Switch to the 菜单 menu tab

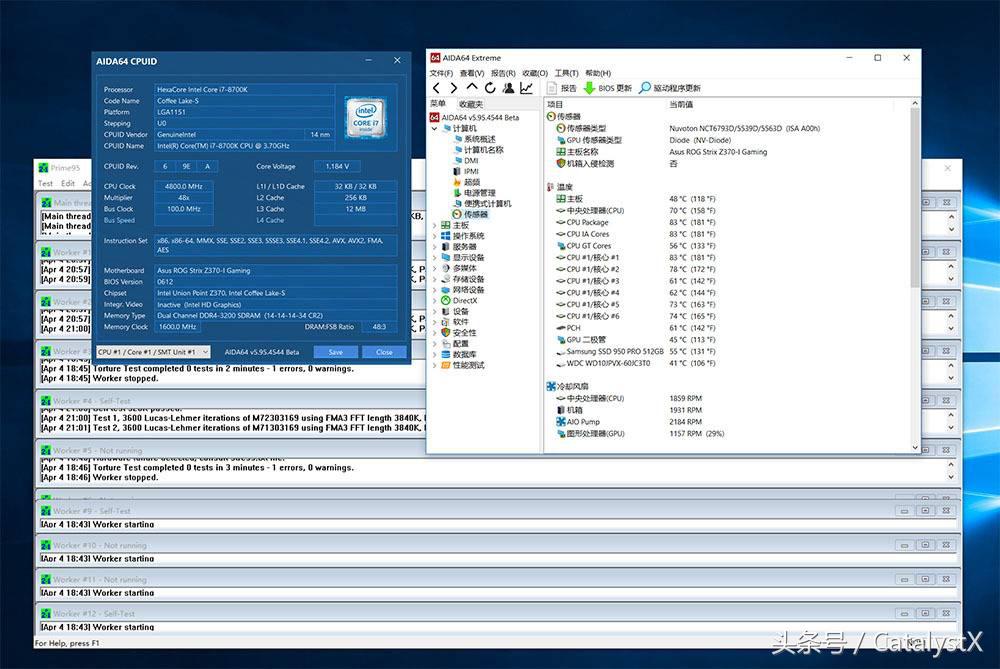(x=438, y=104)
